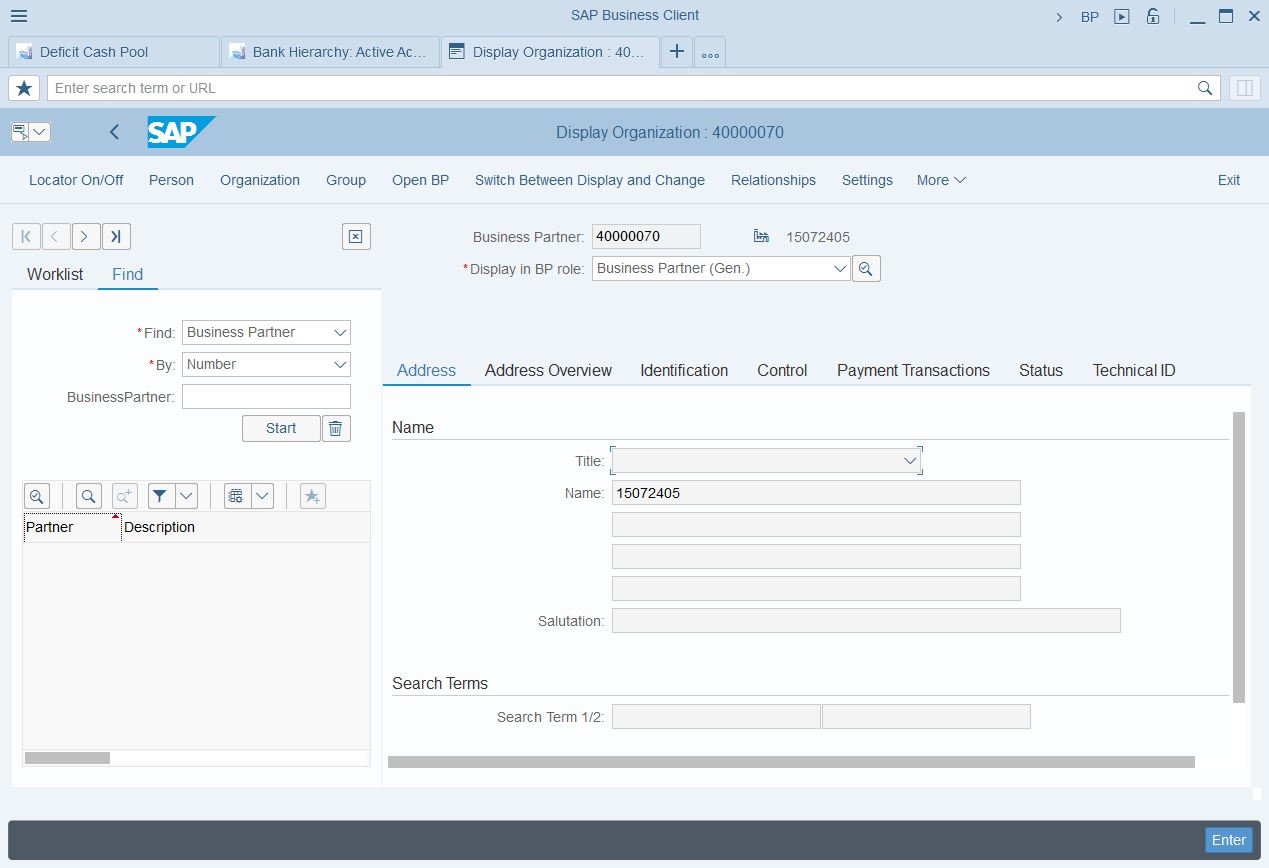
Task: Toggle the side panel layout icon
Action: [1245, 88]
